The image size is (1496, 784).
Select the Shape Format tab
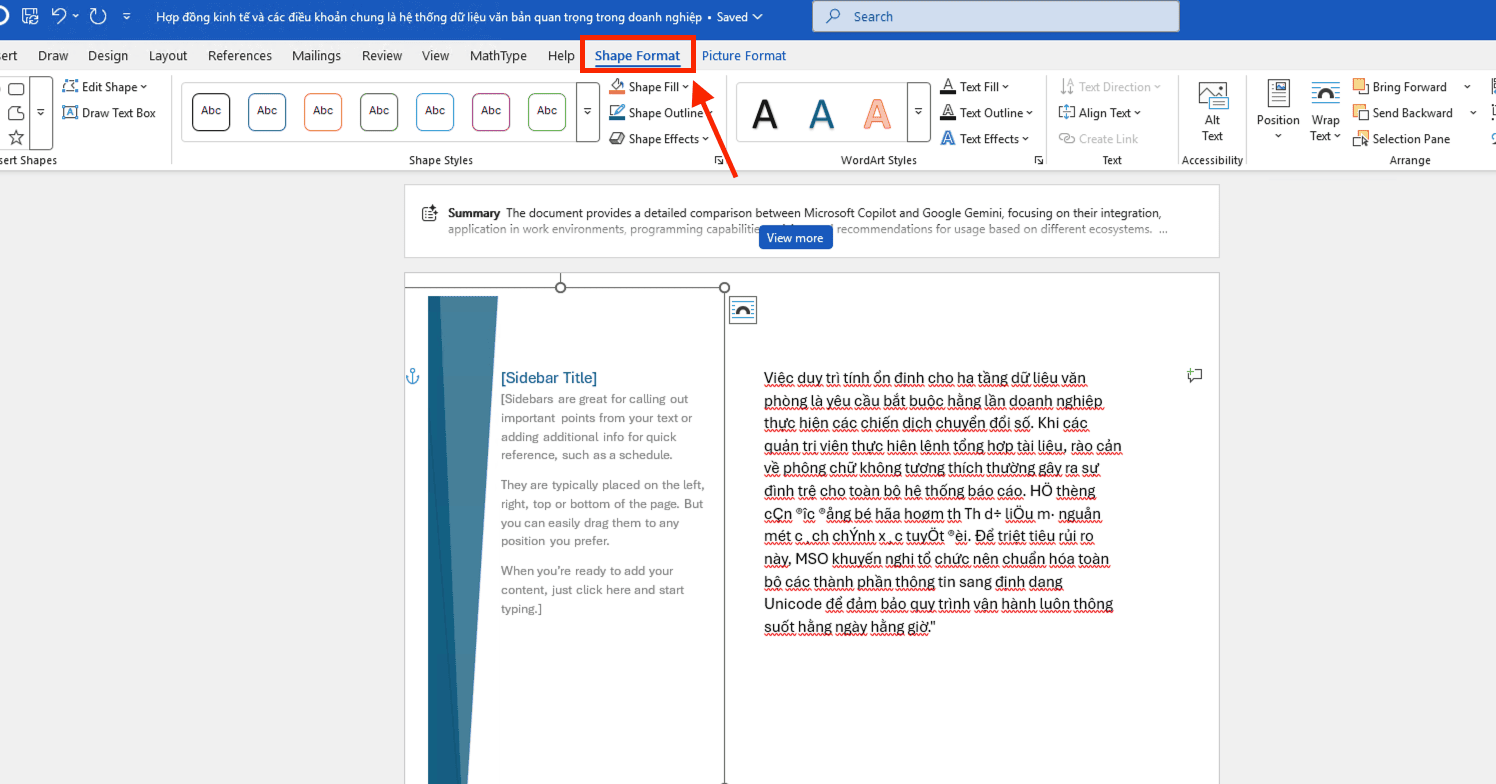pyautogui.click(x=637, y=56)
